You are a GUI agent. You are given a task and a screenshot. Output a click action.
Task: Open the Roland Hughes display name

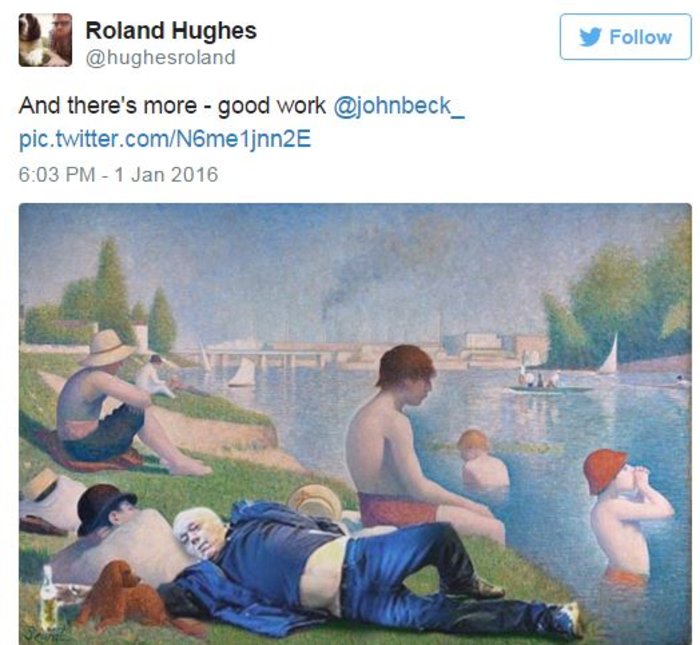(171, 30)
